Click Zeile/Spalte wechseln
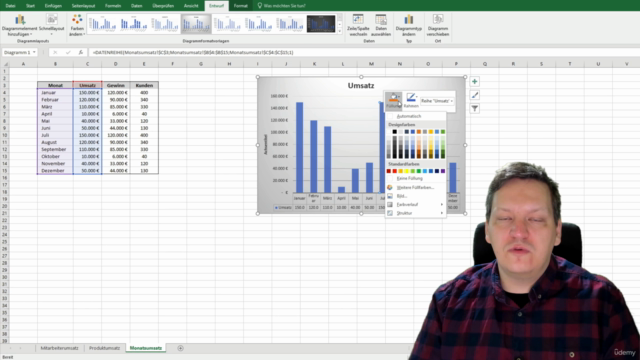640x360 pixels. pos(358,25)
